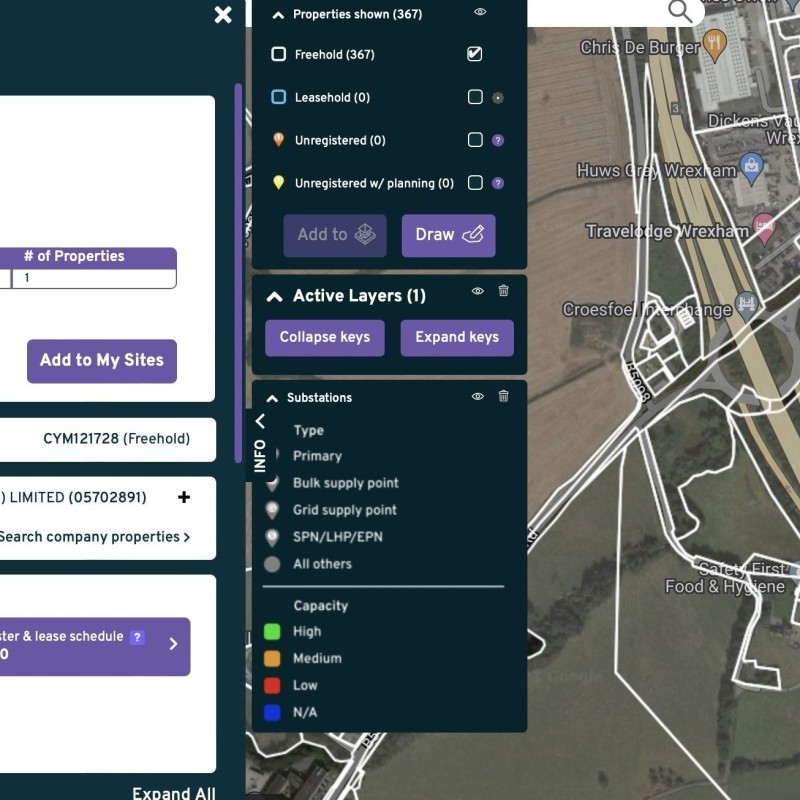Click Grid supply point marker icon
The image size is (800, 800).
(272, 510)
